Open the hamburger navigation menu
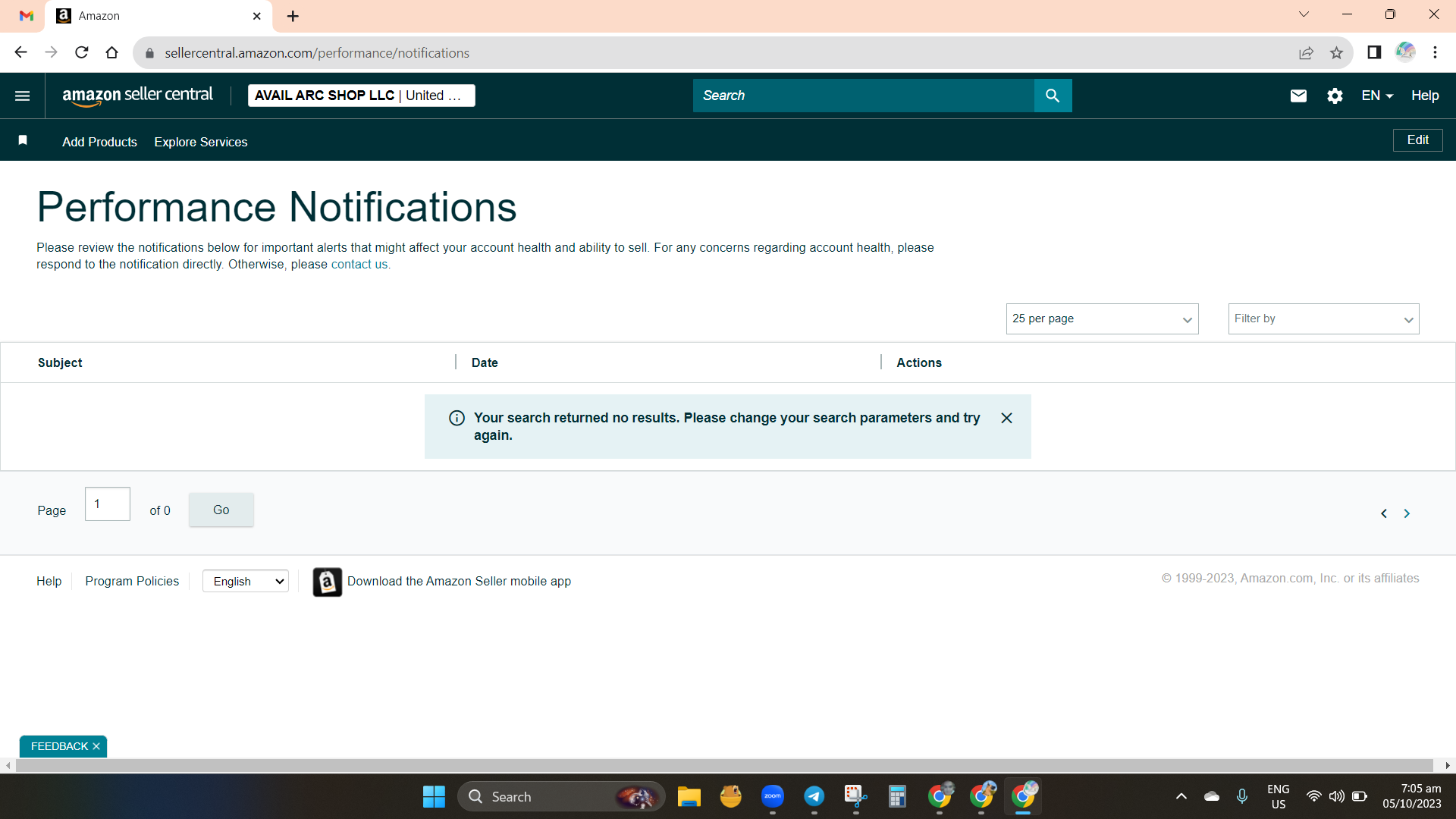The width and height of the screenshot is (1456, 819). [x=23, y=96]
